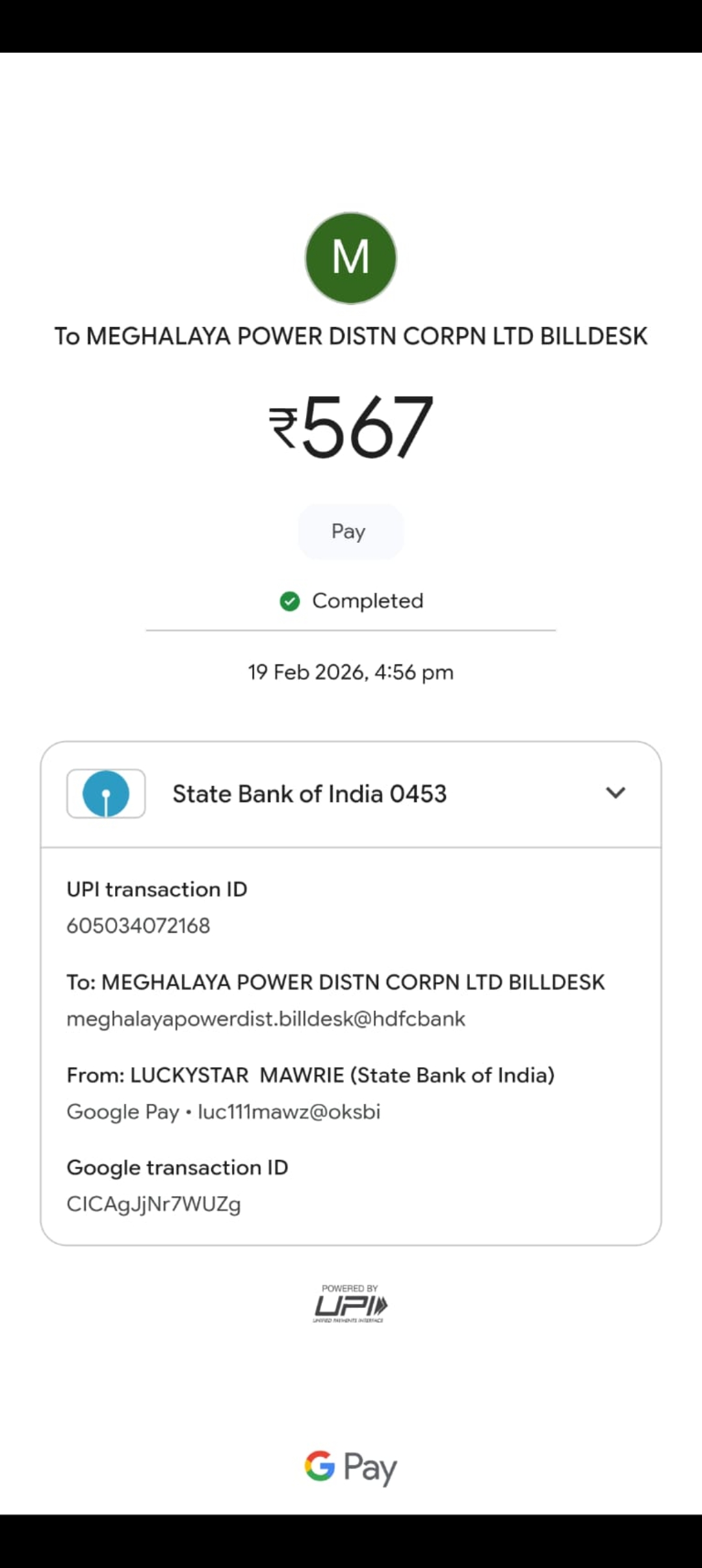
Task: Tap the UPI transaction ID number 605034072168
Action: 138,926
